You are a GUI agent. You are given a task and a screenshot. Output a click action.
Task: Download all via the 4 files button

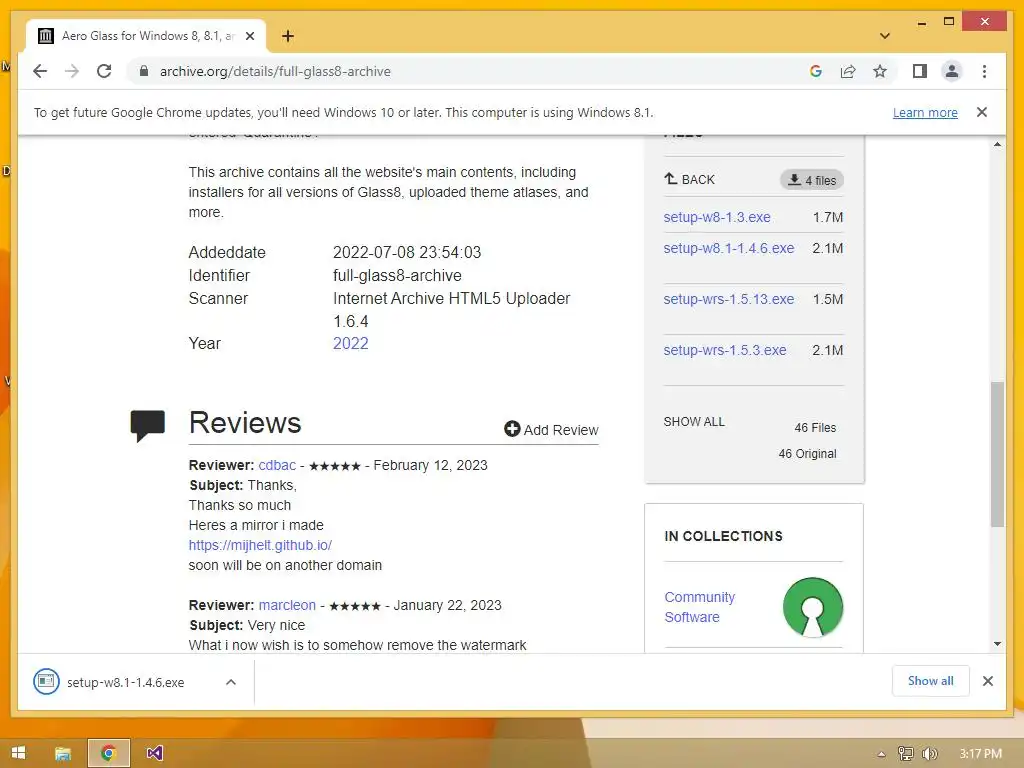tap(812, 180)
